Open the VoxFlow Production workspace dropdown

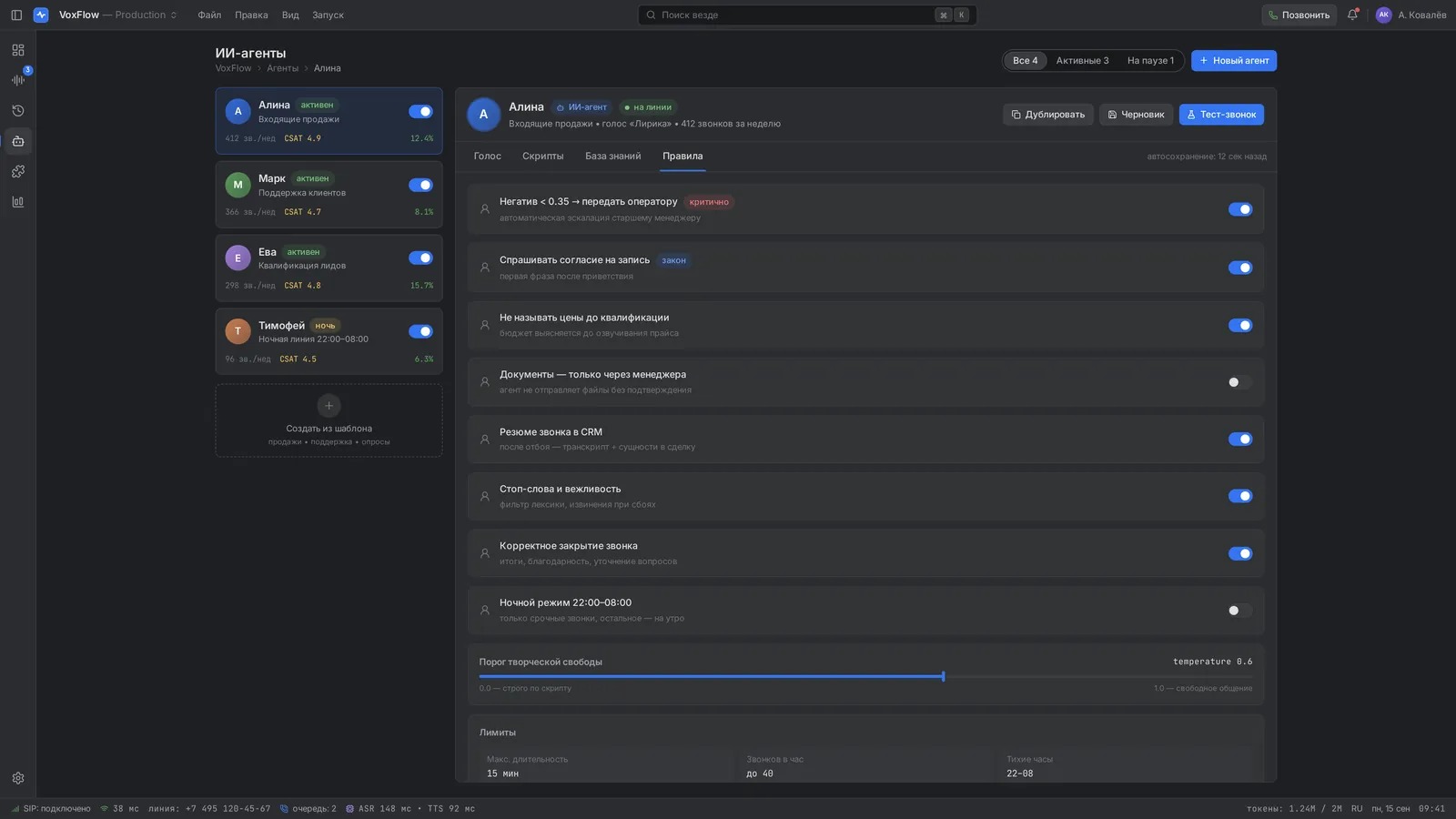(x=118, y=15)
